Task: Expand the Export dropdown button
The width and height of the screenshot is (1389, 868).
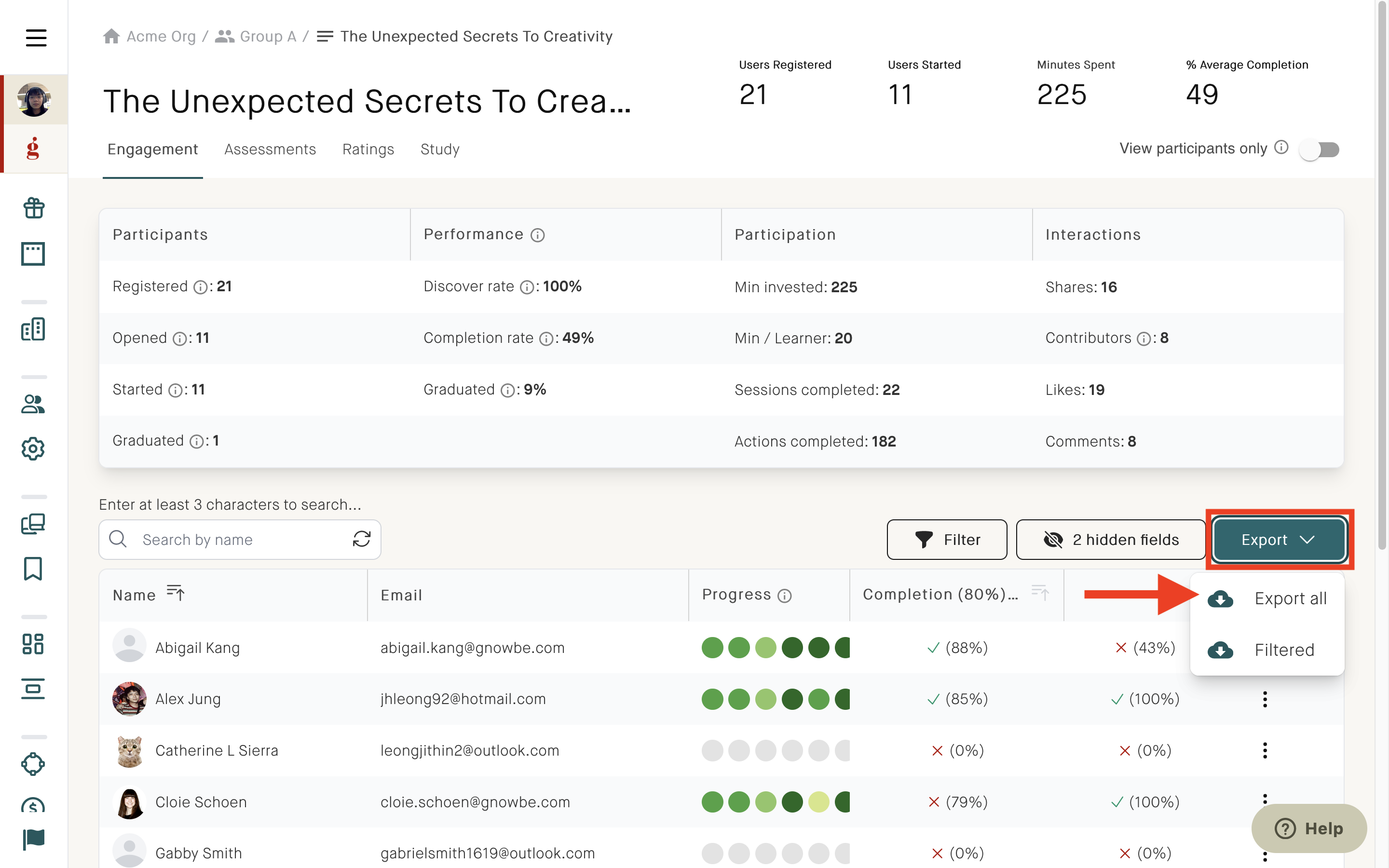Action: (x=1280, y=540)
